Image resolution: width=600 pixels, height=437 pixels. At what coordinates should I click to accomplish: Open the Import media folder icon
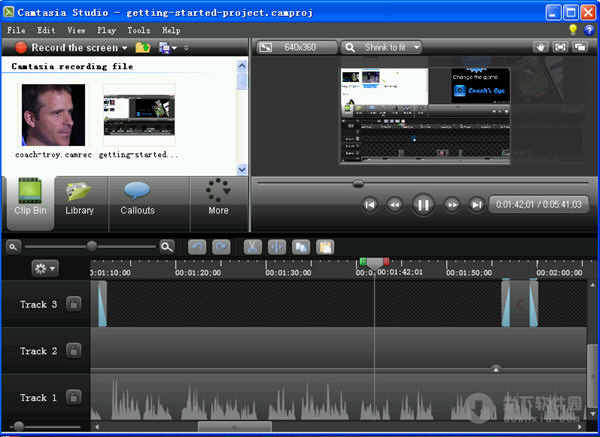pos(143,48)
